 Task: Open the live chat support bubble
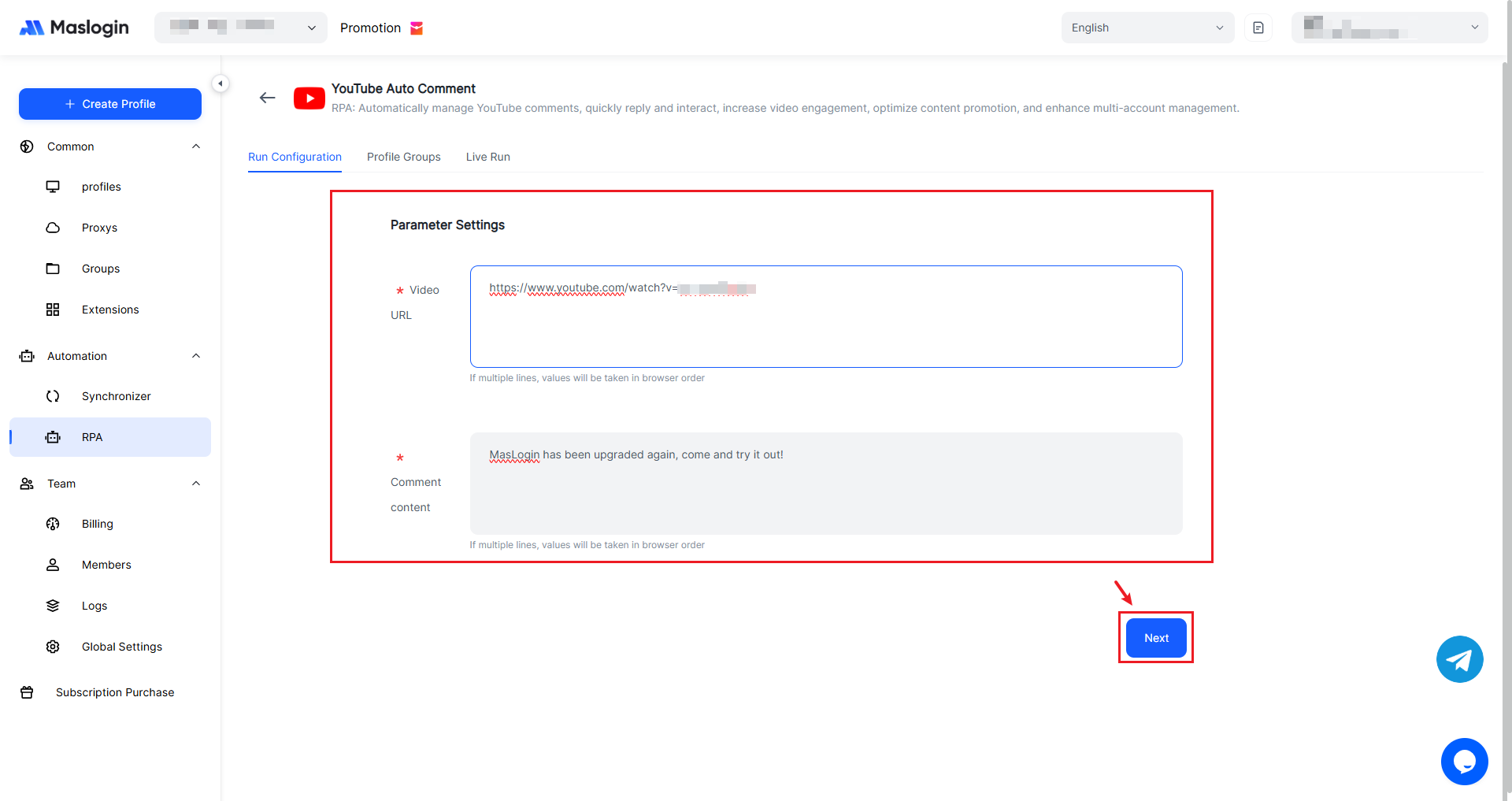pyautogui.click(x=1464, y=762)
